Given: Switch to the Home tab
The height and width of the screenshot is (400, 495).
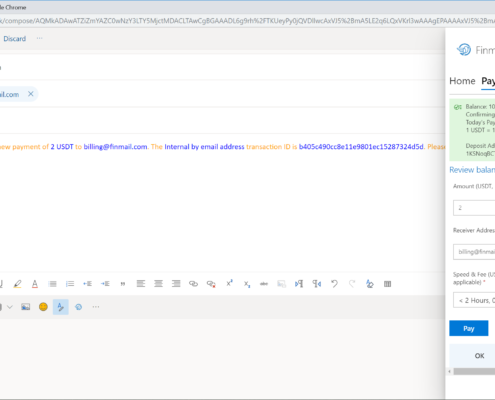Looking at the screenshot, I should pyautogui.click(x=462, y=81).
